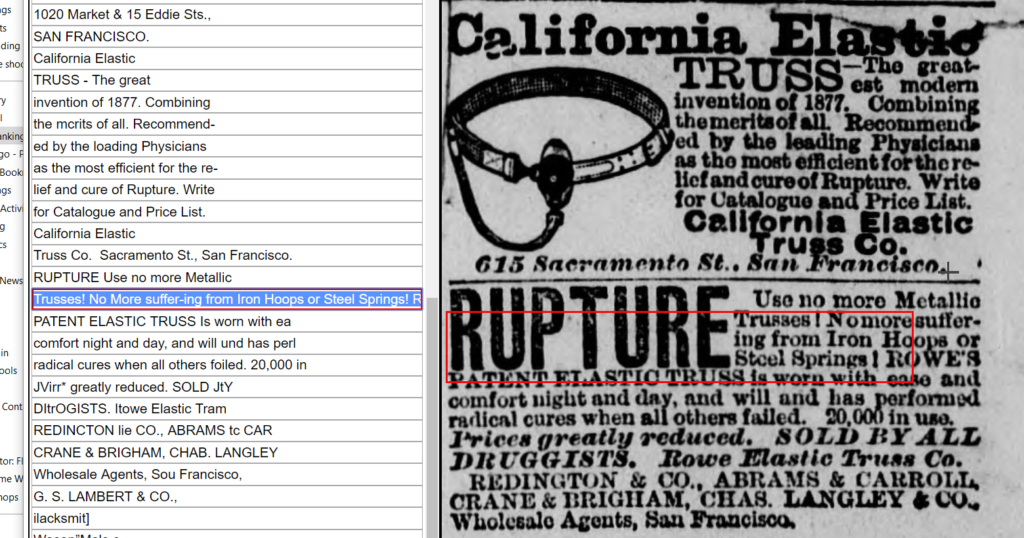Select the 'JVirr* greatly reduced. SOLD JtY' line

click(x=227, y=387)
